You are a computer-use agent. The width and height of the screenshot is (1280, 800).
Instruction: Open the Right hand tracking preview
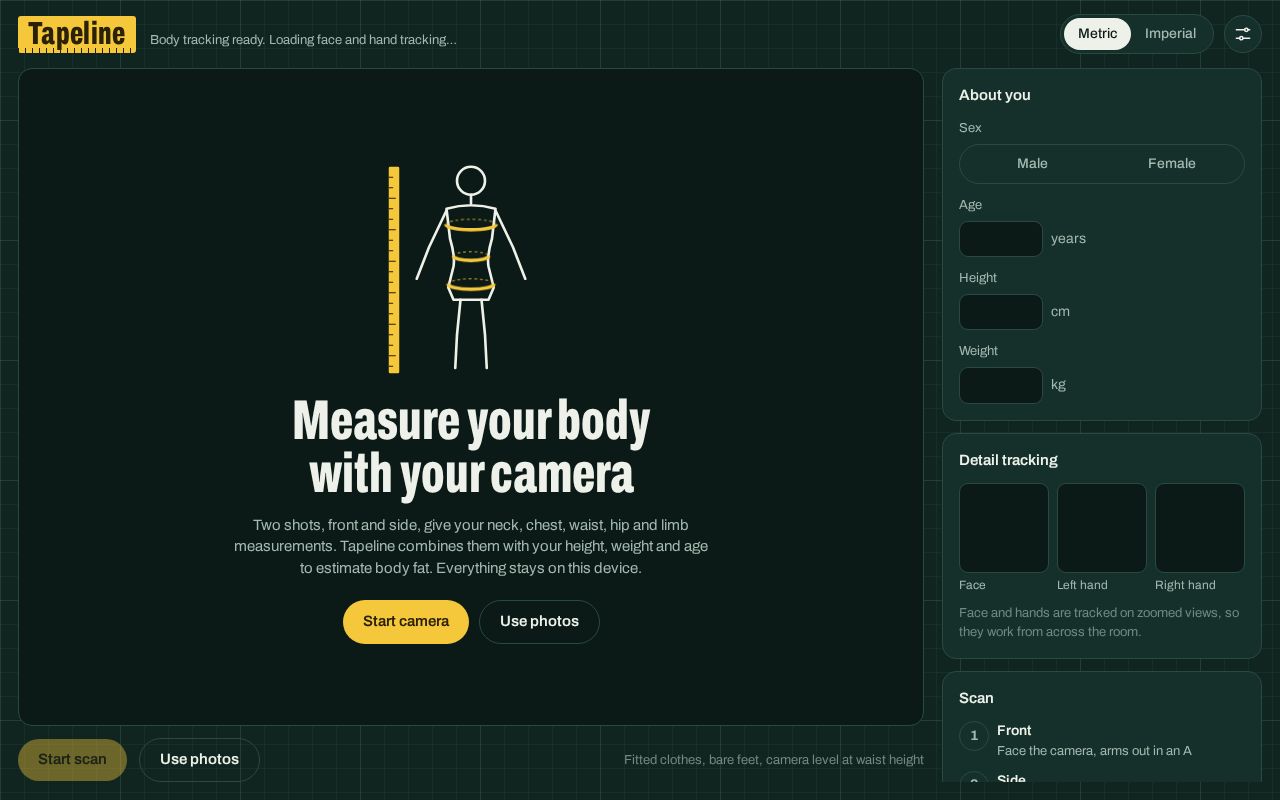1200,528
